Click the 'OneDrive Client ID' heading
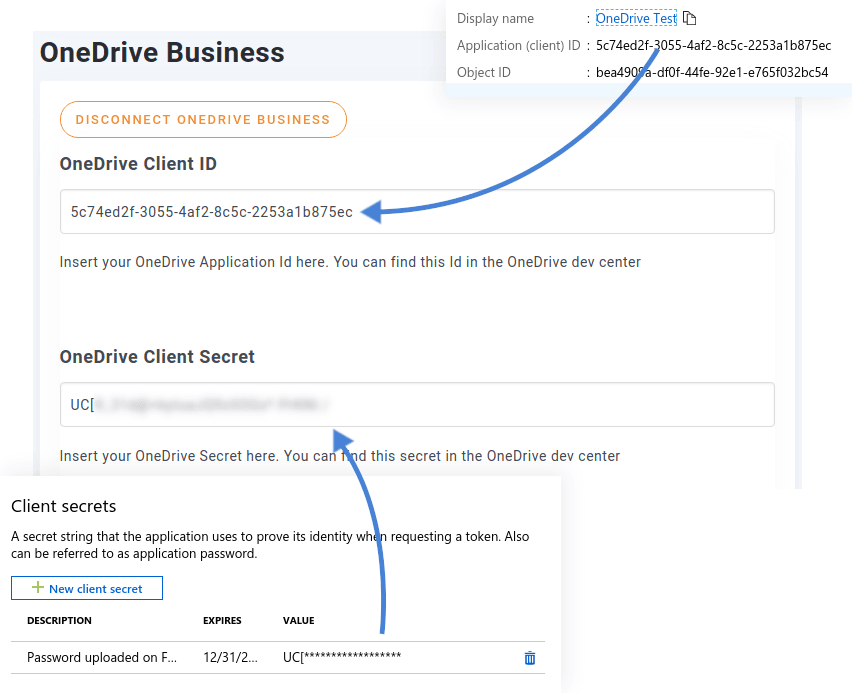 click(138, 164)
